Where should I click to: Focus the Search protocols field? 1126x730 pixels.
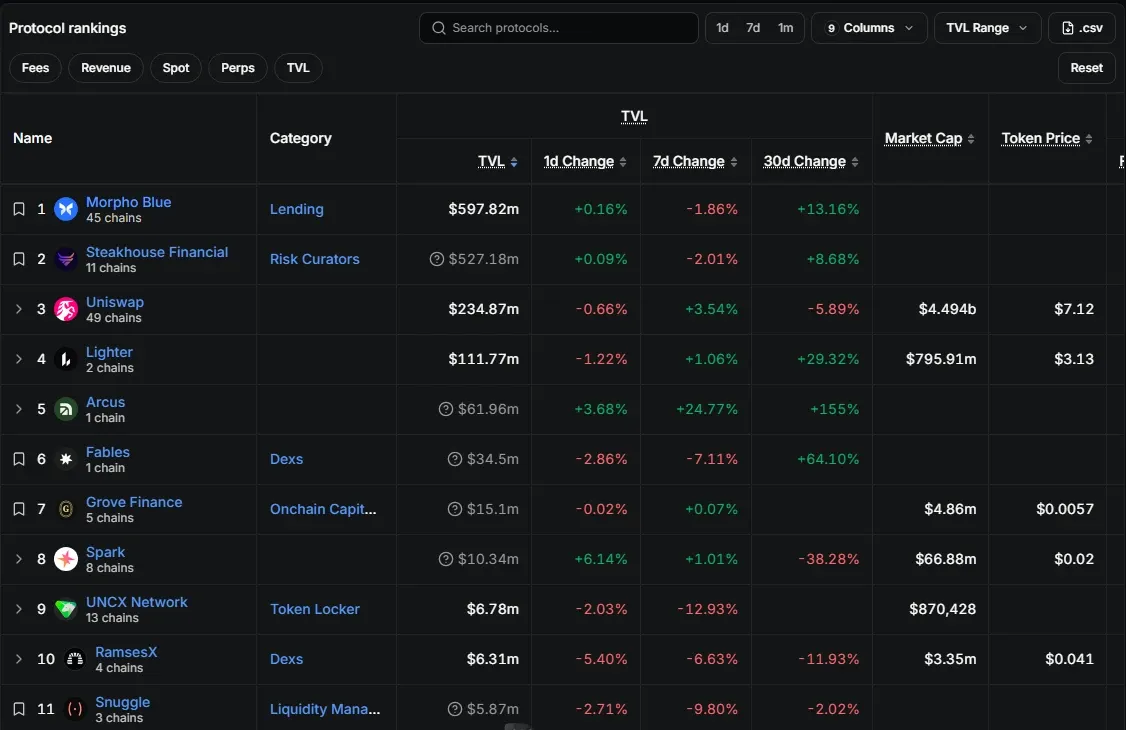pos(559,28)
